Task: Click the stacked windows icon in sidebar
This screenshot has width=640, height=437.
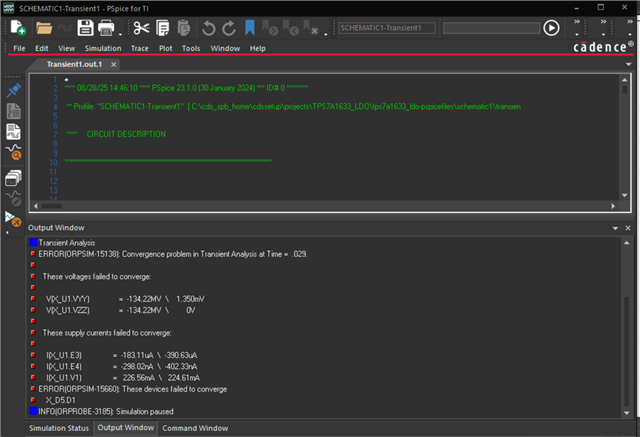Action: point(13,178)
